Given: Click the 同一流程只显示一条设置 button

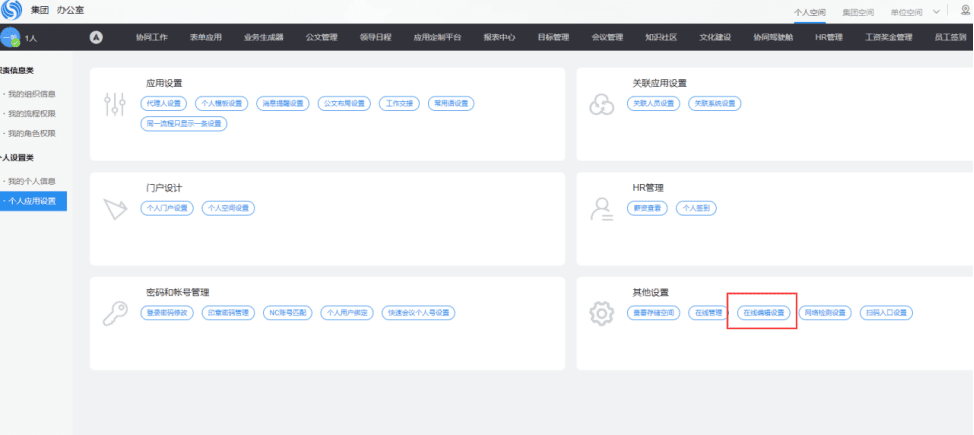Looking at the screenshot, I should pos(184,124).
